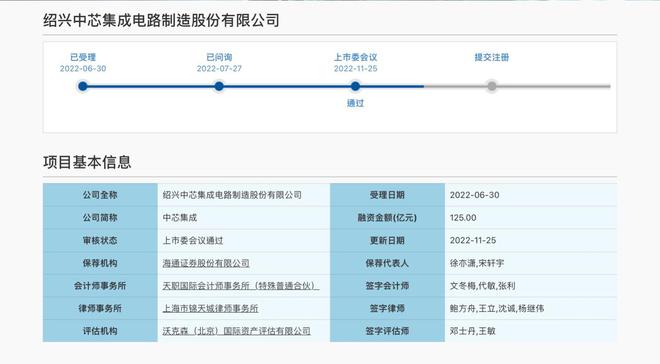Click the 审核状态 value 上市委会议通过
Viewport: 660px width, 364px height.
[193, 240]
